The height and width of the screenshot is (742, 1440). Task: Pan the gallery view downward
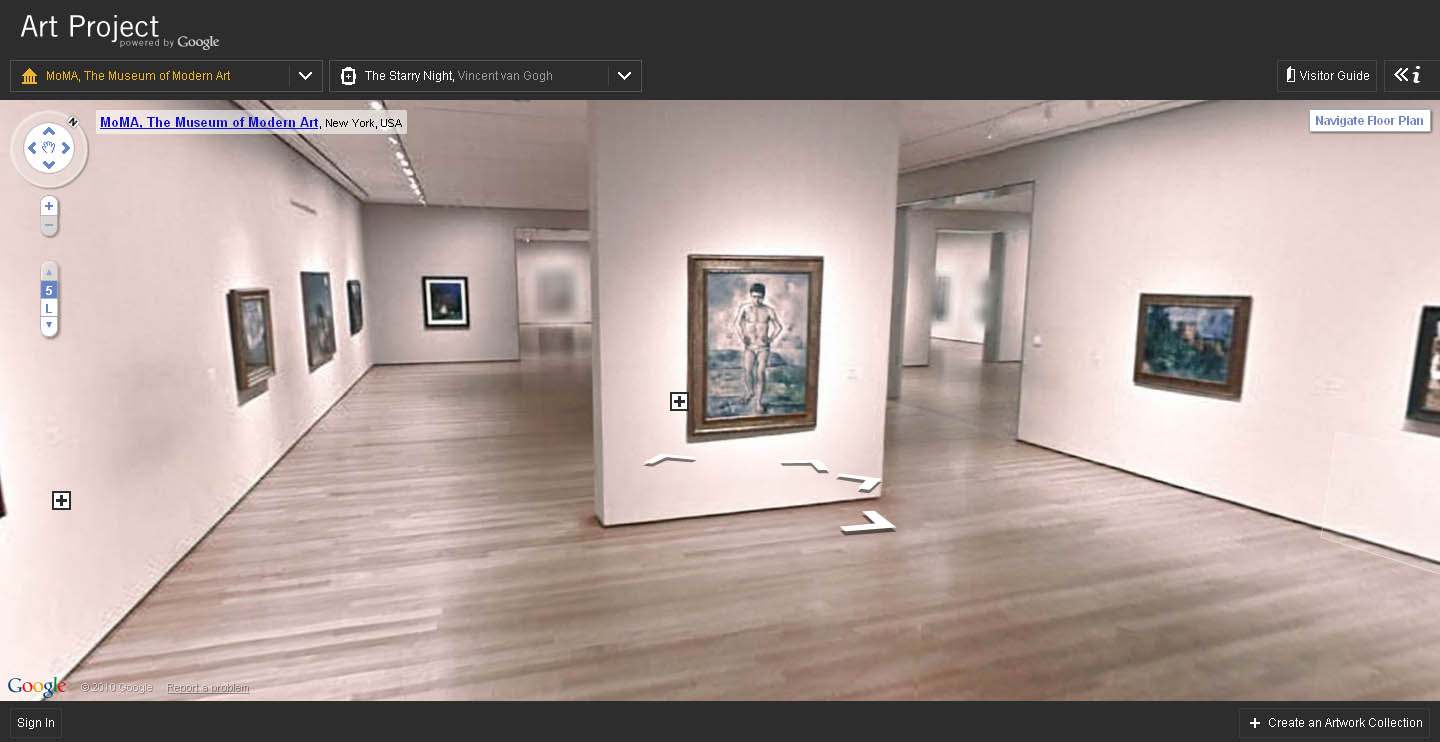coord(49,165)
